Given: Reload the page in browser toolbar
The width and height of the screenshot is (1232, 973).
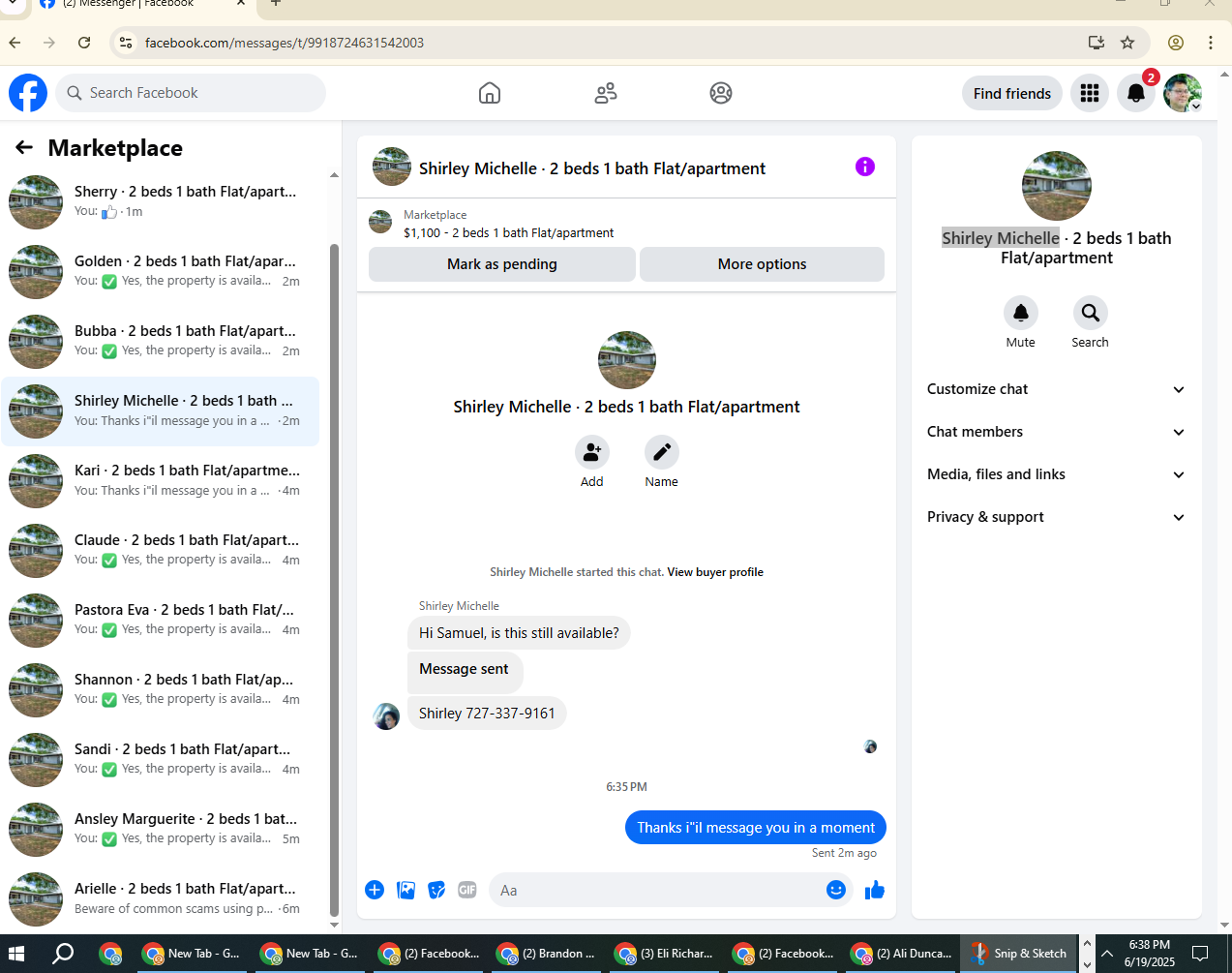Looking at the screenshot, I should click(84, 43).
